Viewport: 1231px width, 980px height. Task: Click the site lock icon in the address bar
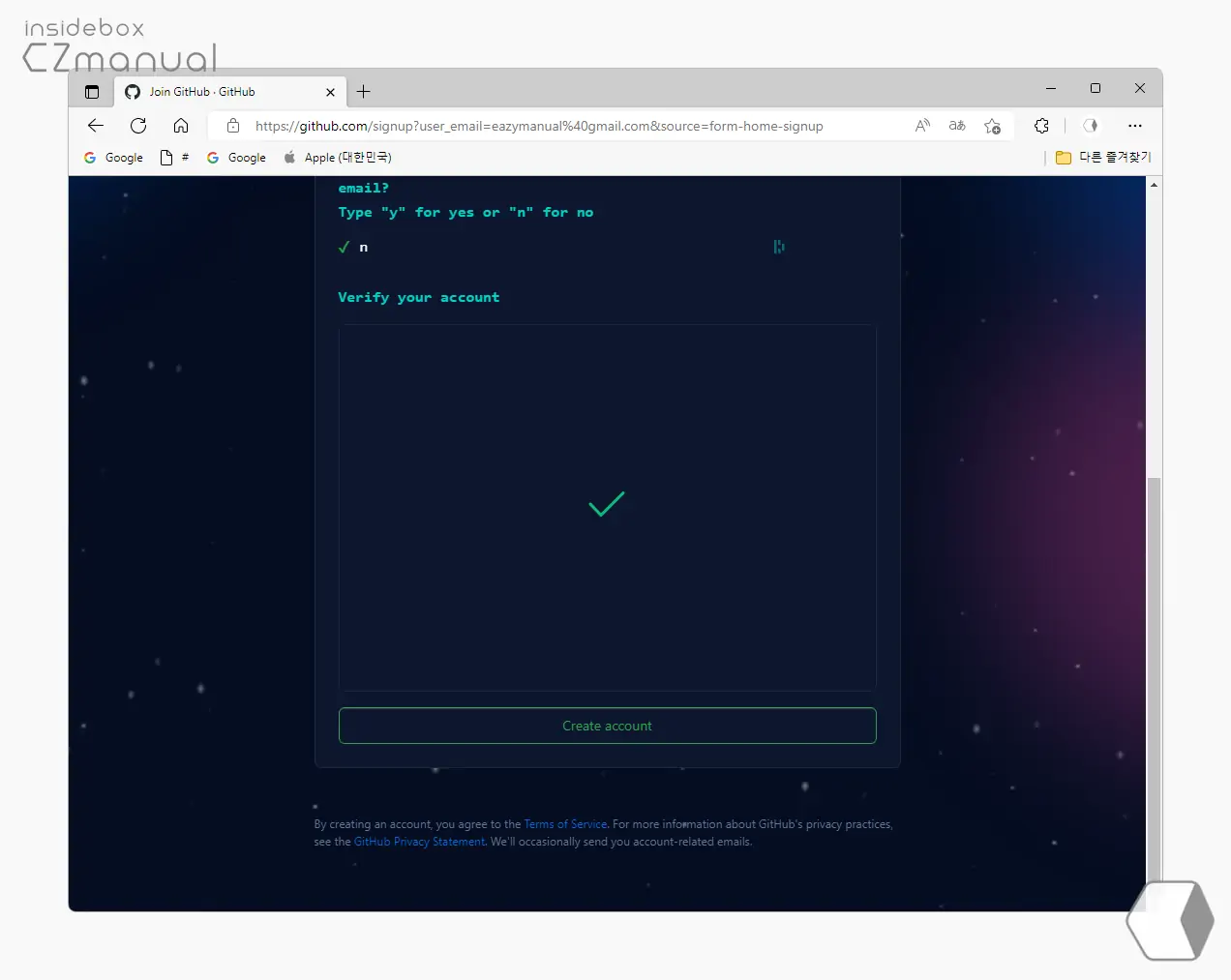pyautogui.click(x=233, y=126)
